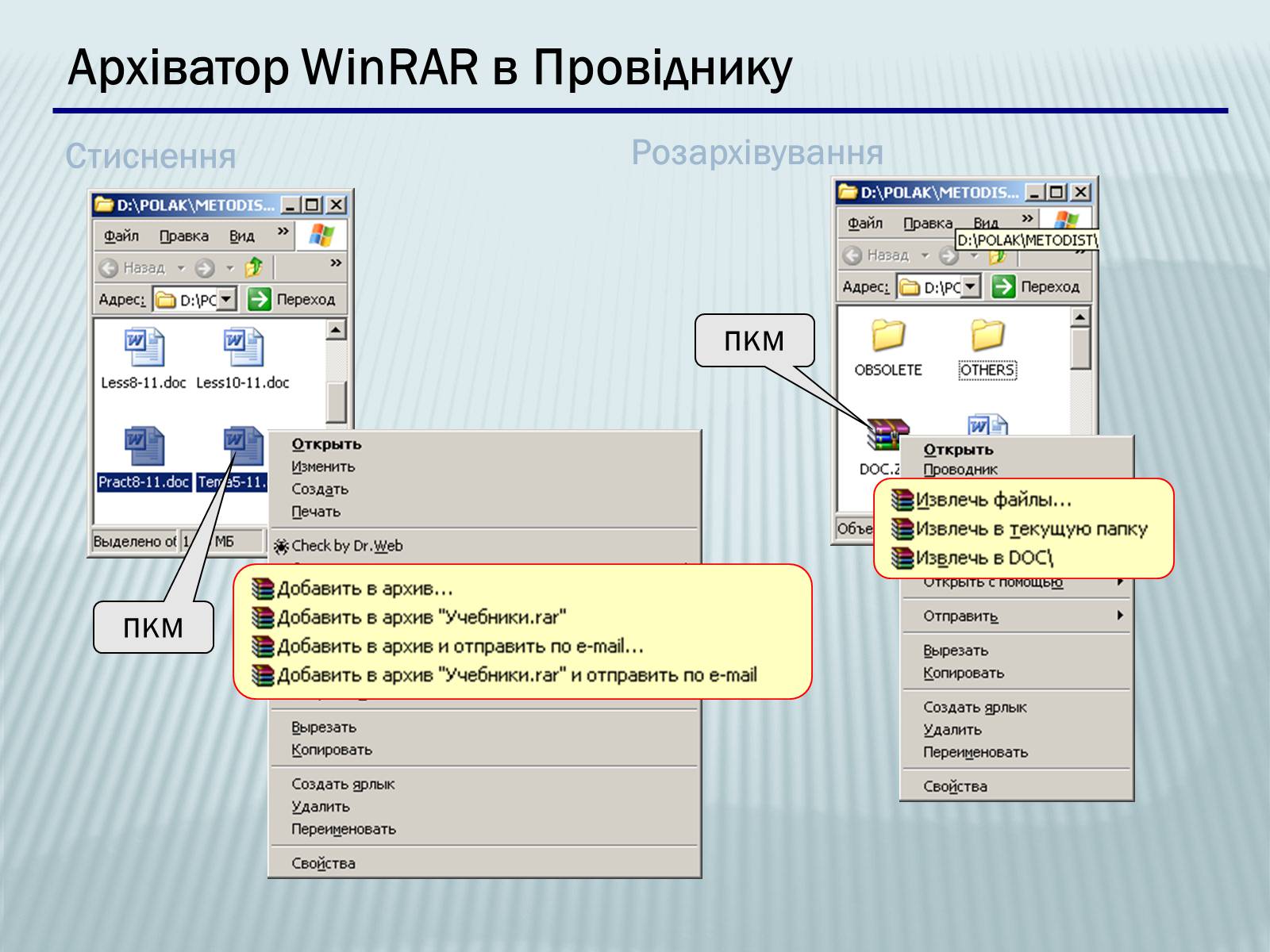1270x952 pixels.
Task: Open Вид menu in left window
Action: (x=242, y=236)
